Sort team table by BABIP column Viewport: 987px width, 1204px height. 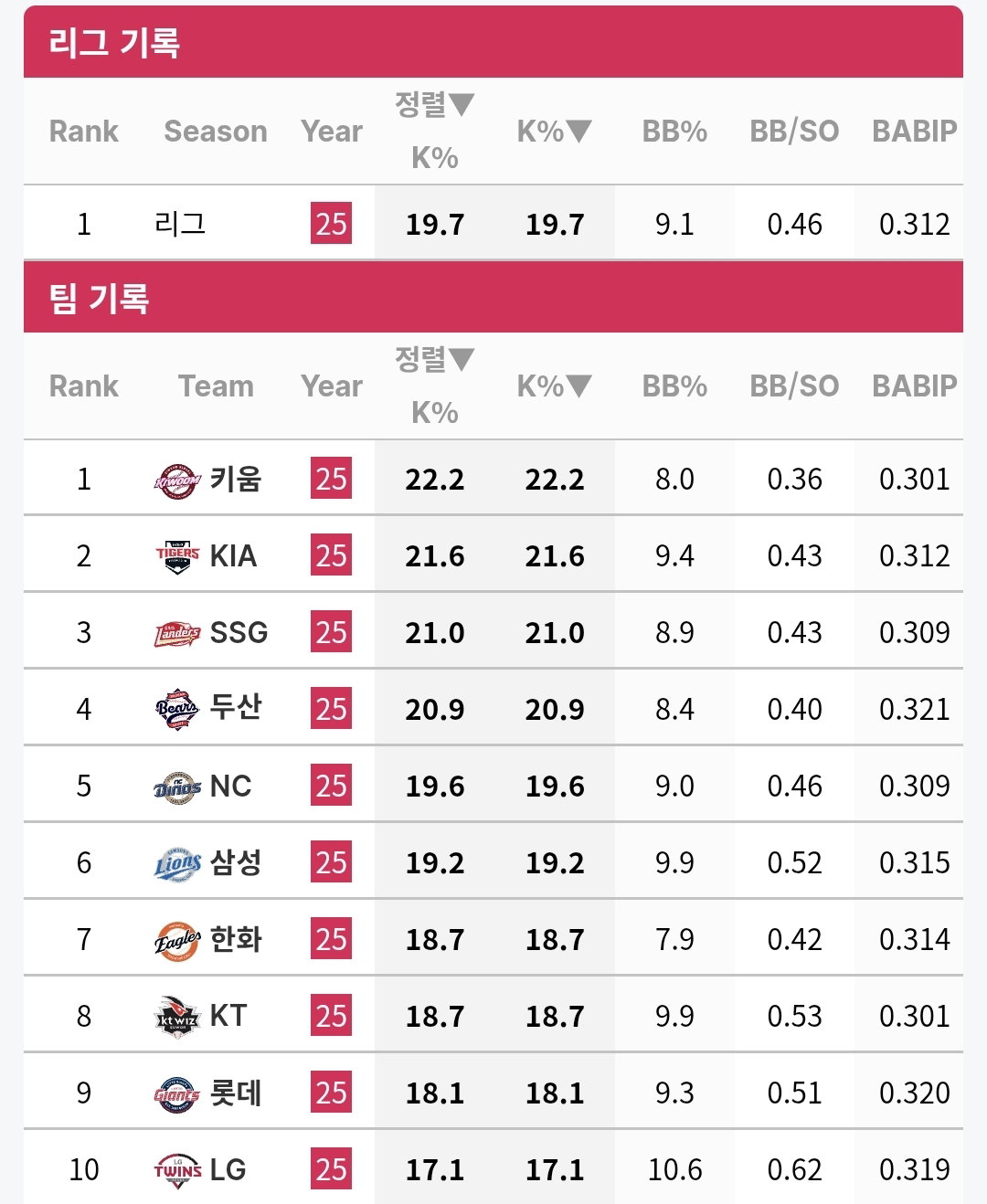coord(914,386)
